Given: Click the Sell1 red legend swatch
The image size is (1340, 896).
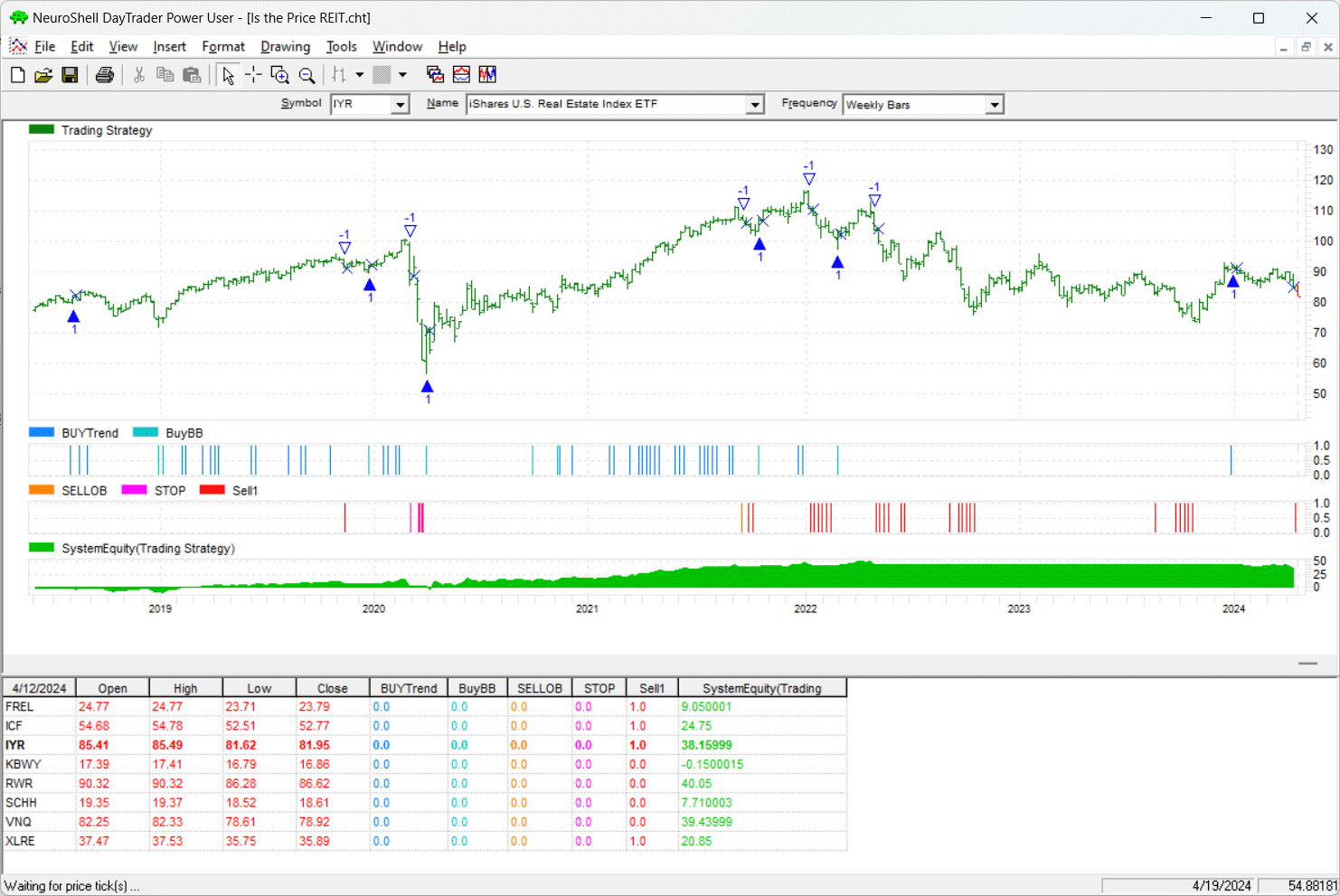Looking at the screenshot, I should [x=212, y=490].
